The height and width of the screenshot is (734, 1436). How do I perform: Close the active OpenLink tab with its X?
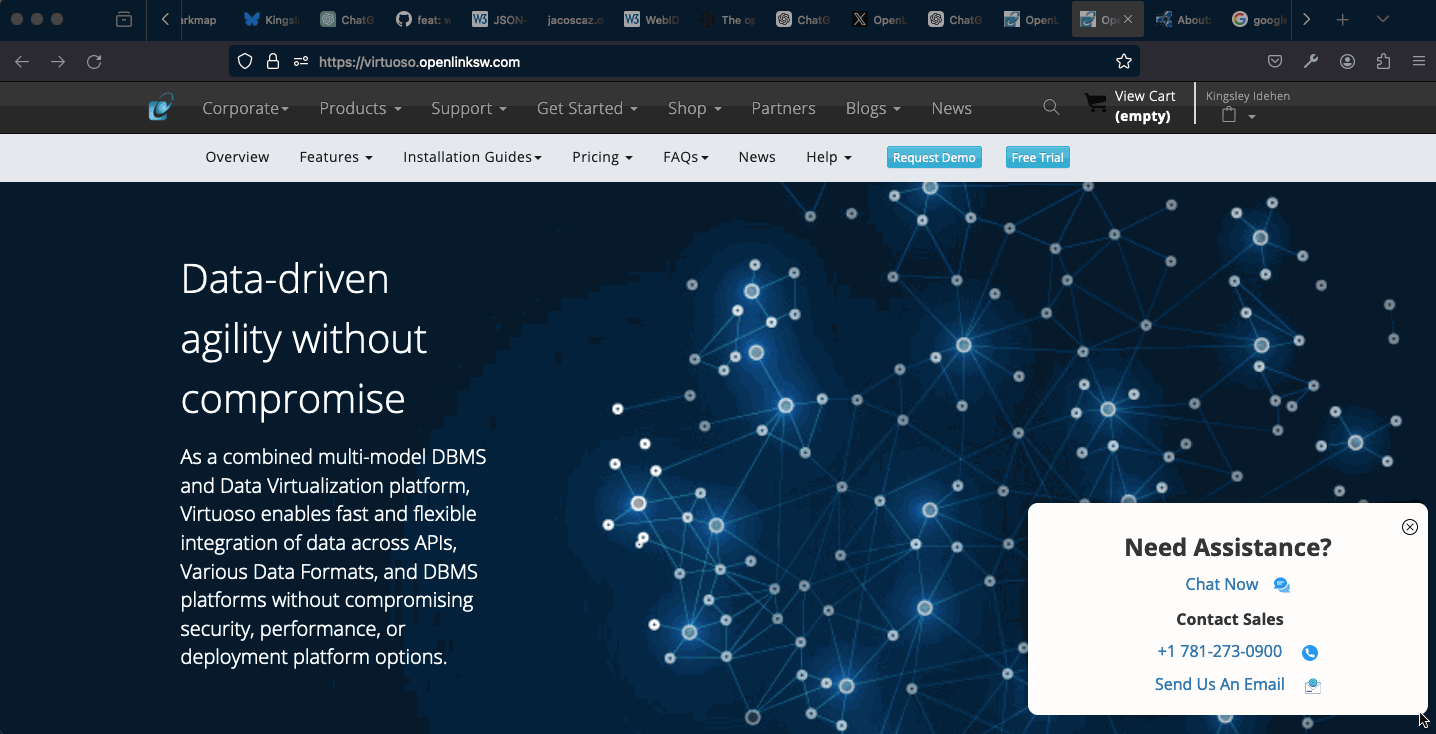coord(1128,19)
